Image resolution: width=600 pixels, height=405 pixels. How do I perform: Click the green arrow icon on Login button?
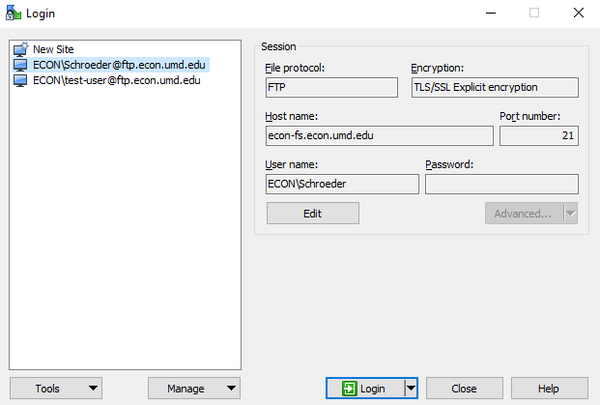coord(349,389)
